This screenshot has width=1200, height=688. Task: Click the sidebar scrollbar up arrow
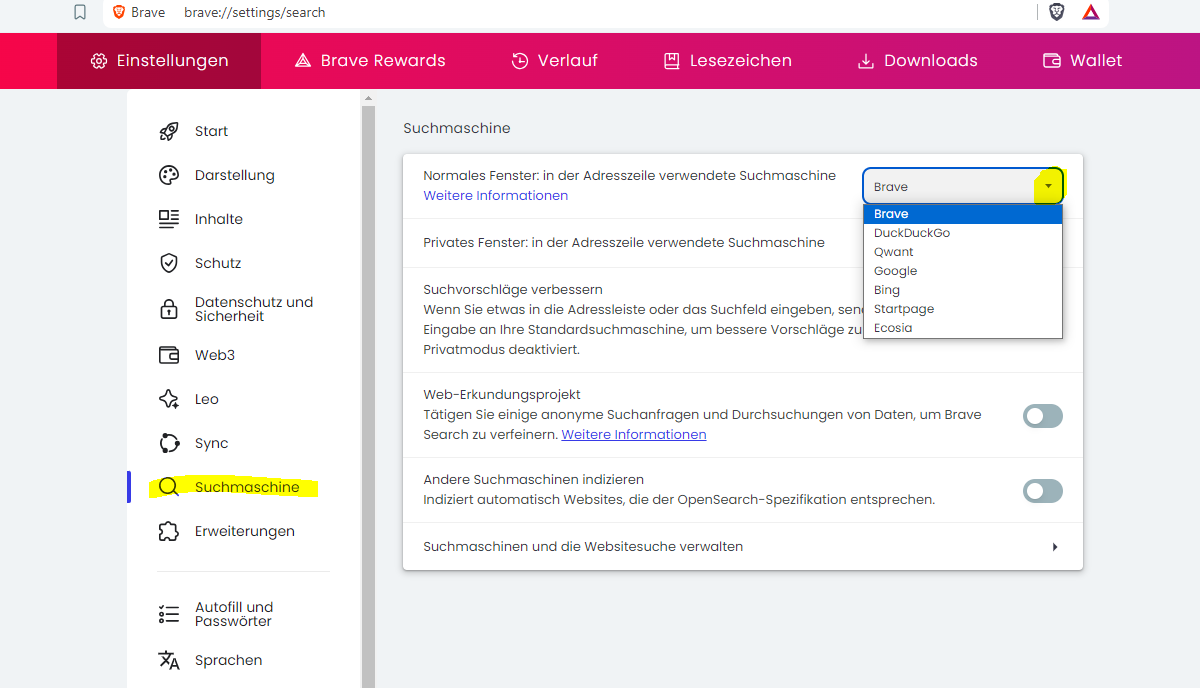[x=368, y=98]
